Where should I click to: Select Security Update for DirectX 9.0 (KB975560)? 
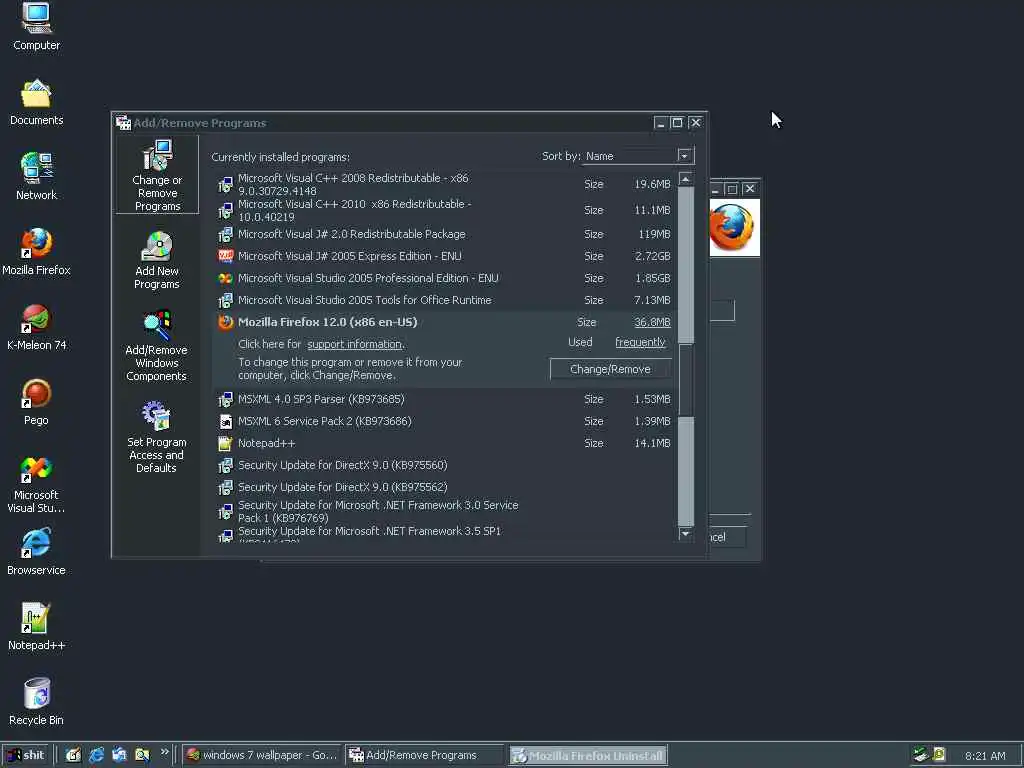(x=342, y=466)
